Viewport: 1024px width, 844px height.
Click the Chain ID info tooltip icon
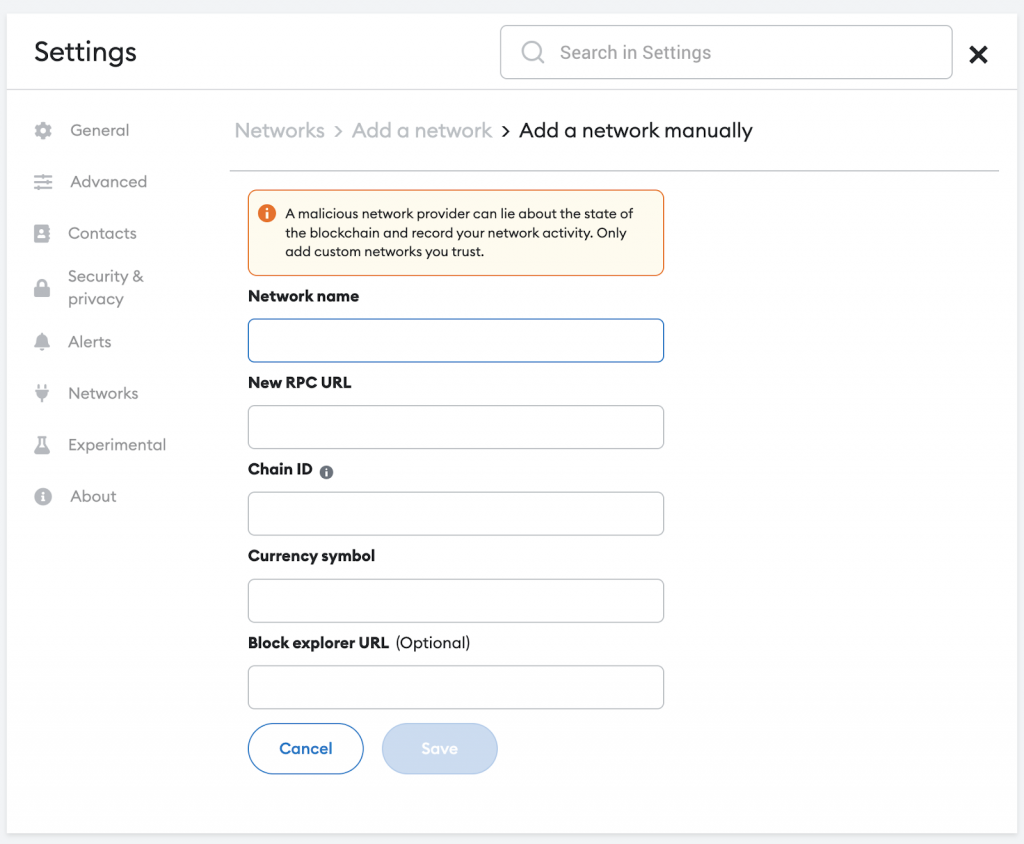(327, 472)
